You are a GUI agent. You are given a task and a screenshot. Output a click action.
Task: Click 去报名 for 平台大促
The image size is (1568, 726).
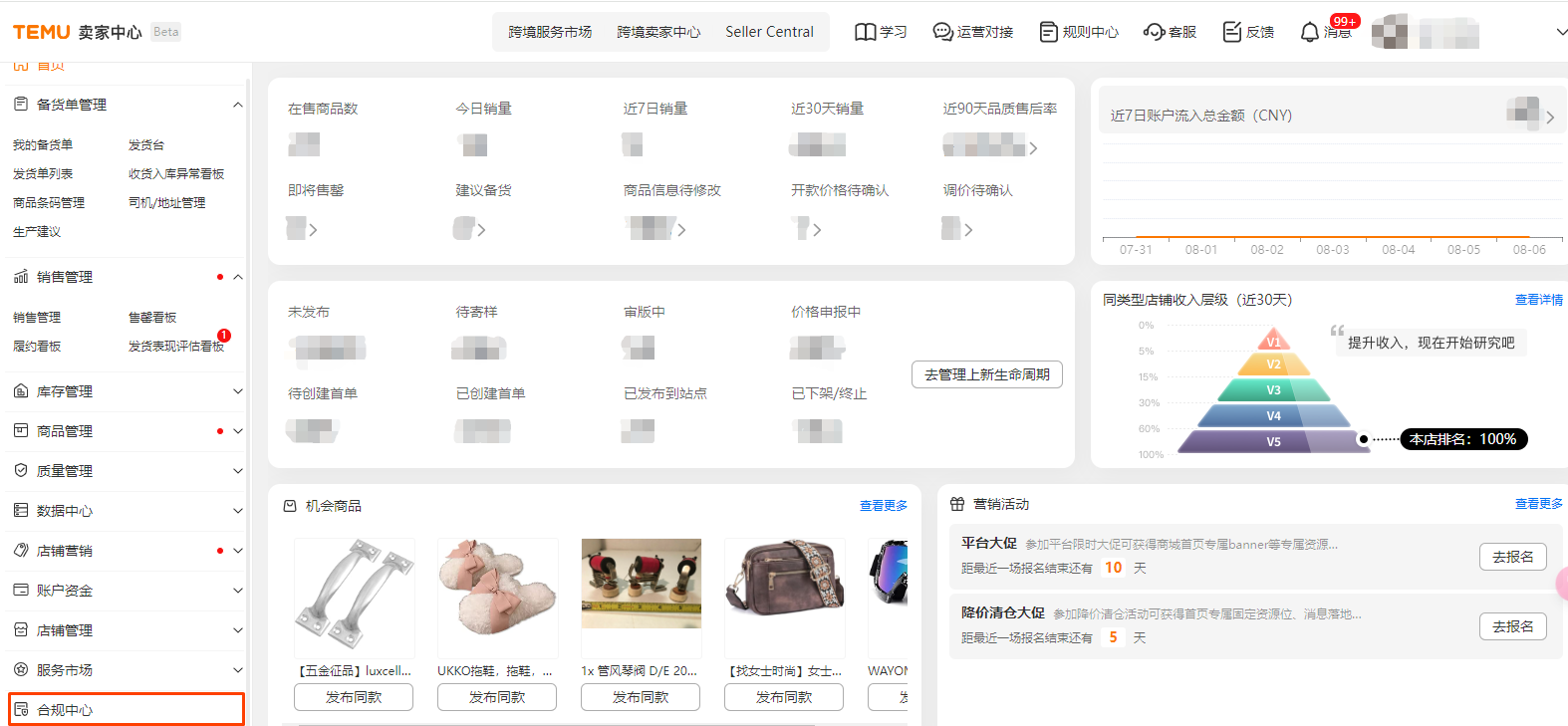tap(1512, 558)
